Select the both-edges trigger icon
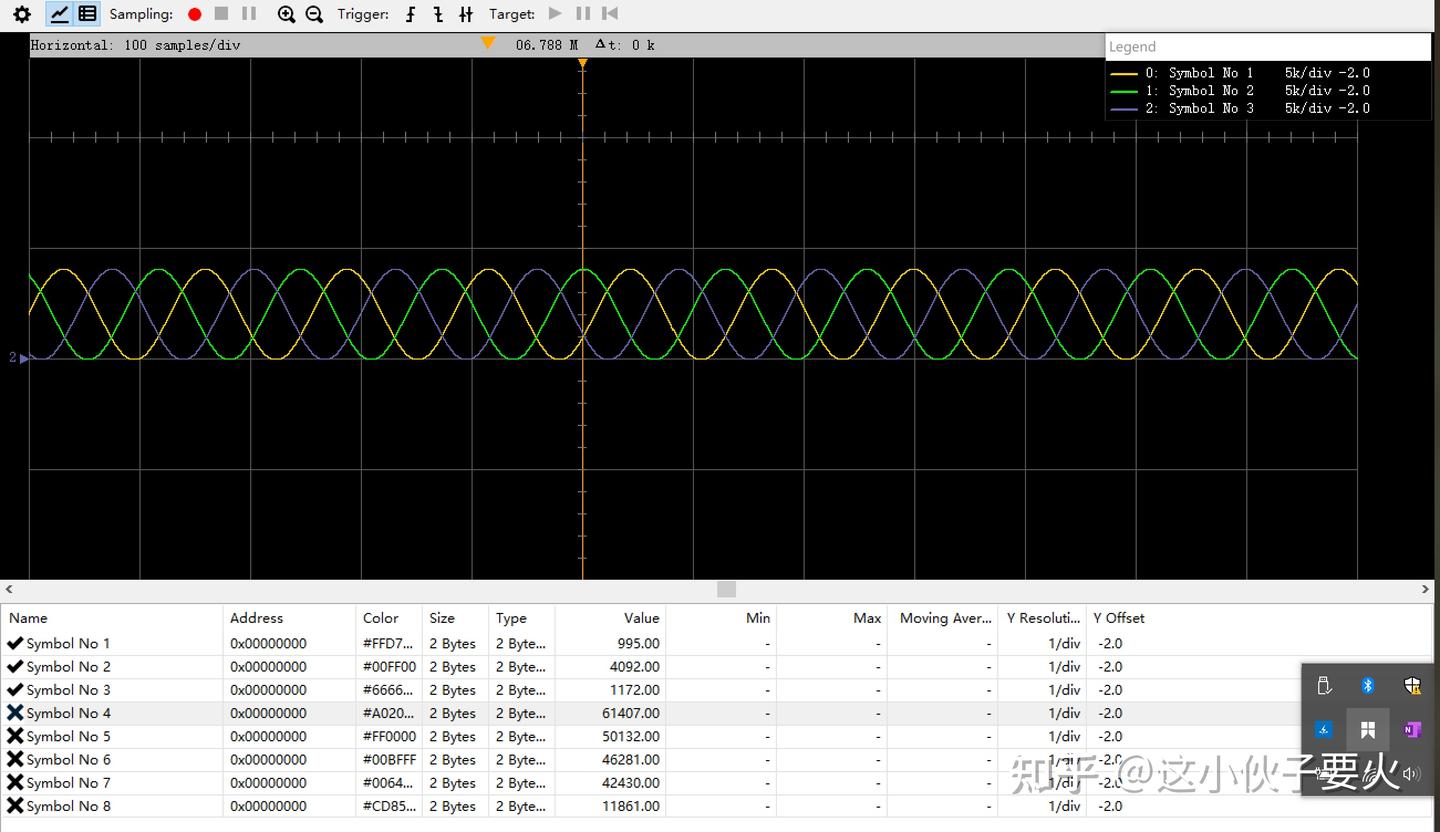This screenshot has height=832, width=1440. (x=466, y=14)
